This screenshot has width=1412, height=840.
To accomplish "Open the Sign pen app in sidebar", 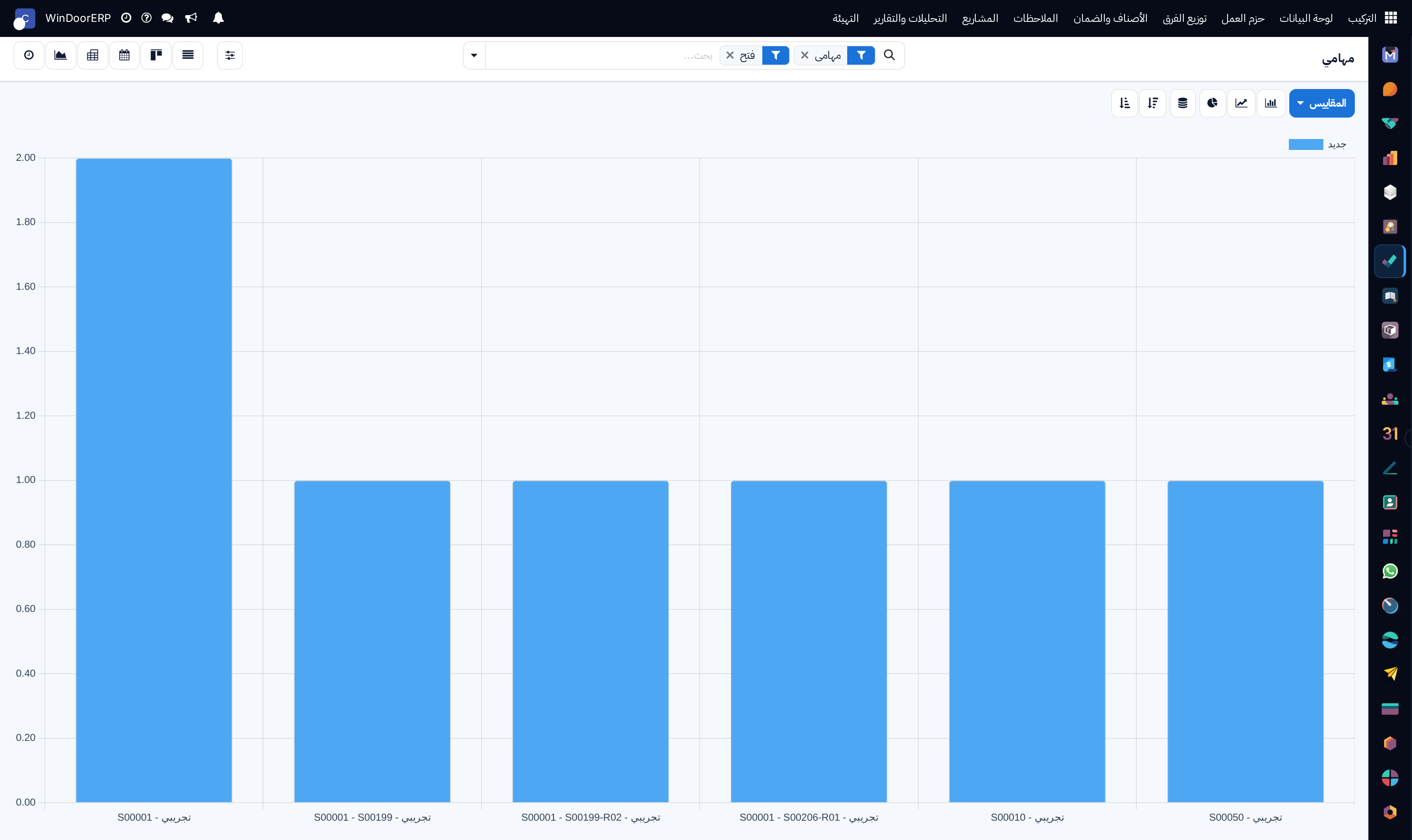I will pyautogui.click(x=1390, y=468).
